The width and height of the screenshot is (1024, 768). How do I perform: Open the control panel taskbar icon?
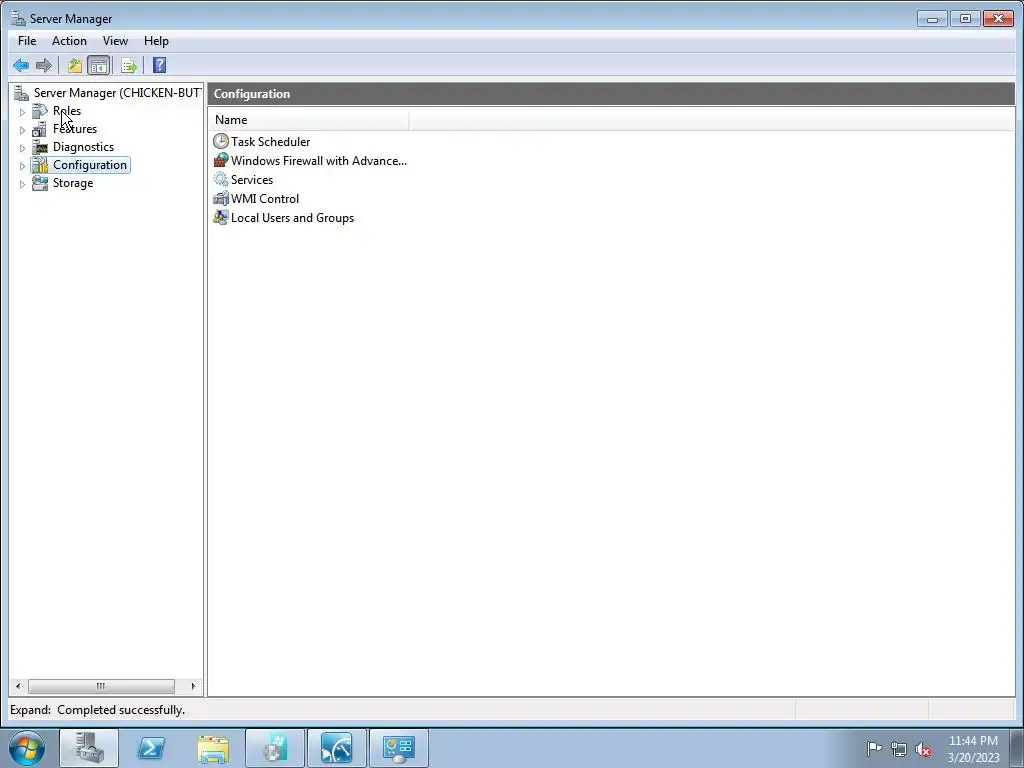(399, 748)
